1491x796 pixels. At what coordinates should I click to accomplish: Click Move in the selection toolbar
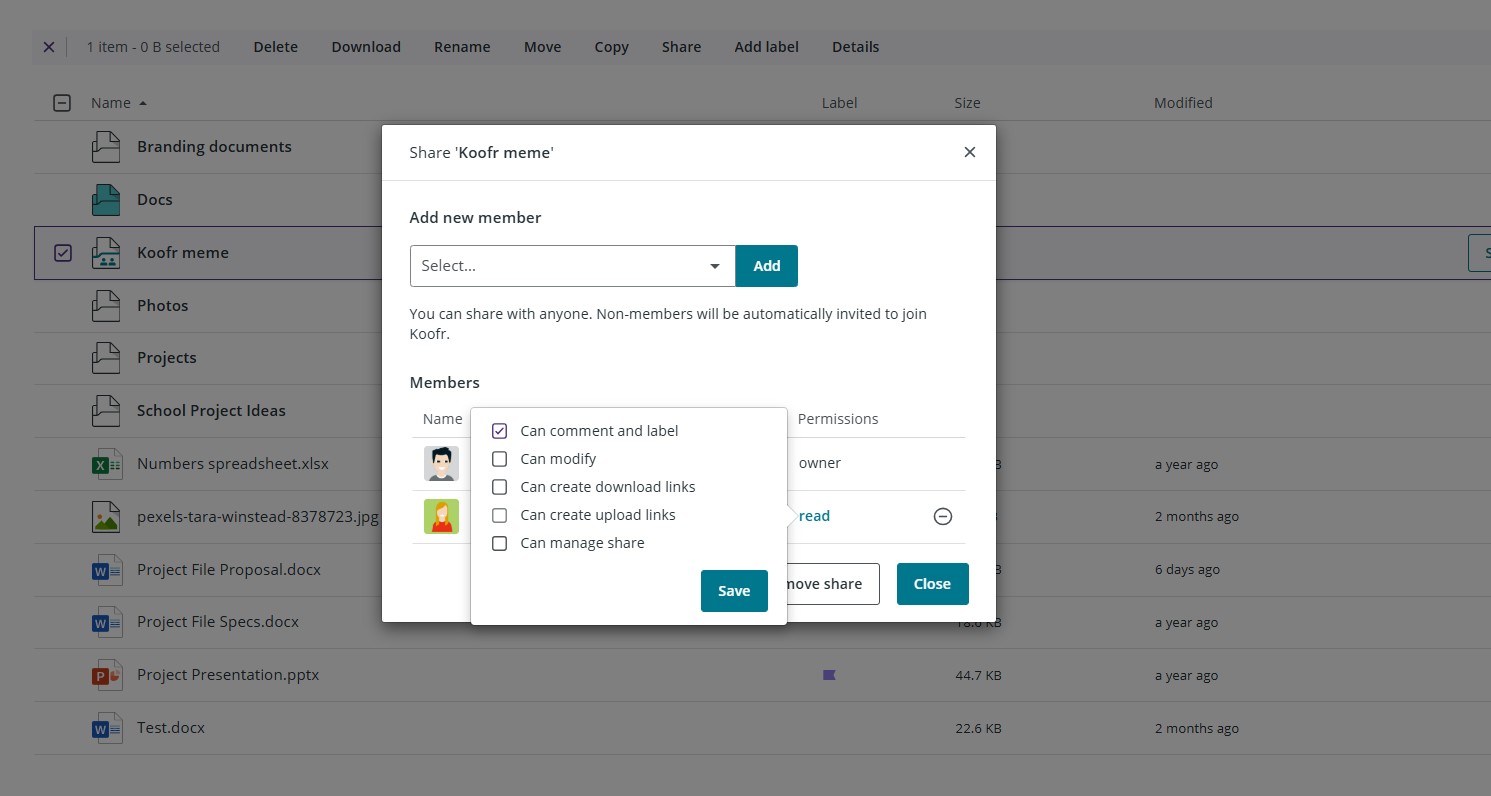(543, 47)
